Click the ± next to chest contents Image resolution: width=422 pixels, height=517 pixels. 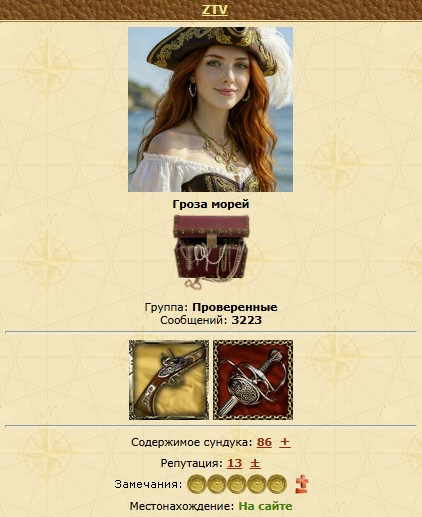(x=285, y=442)
